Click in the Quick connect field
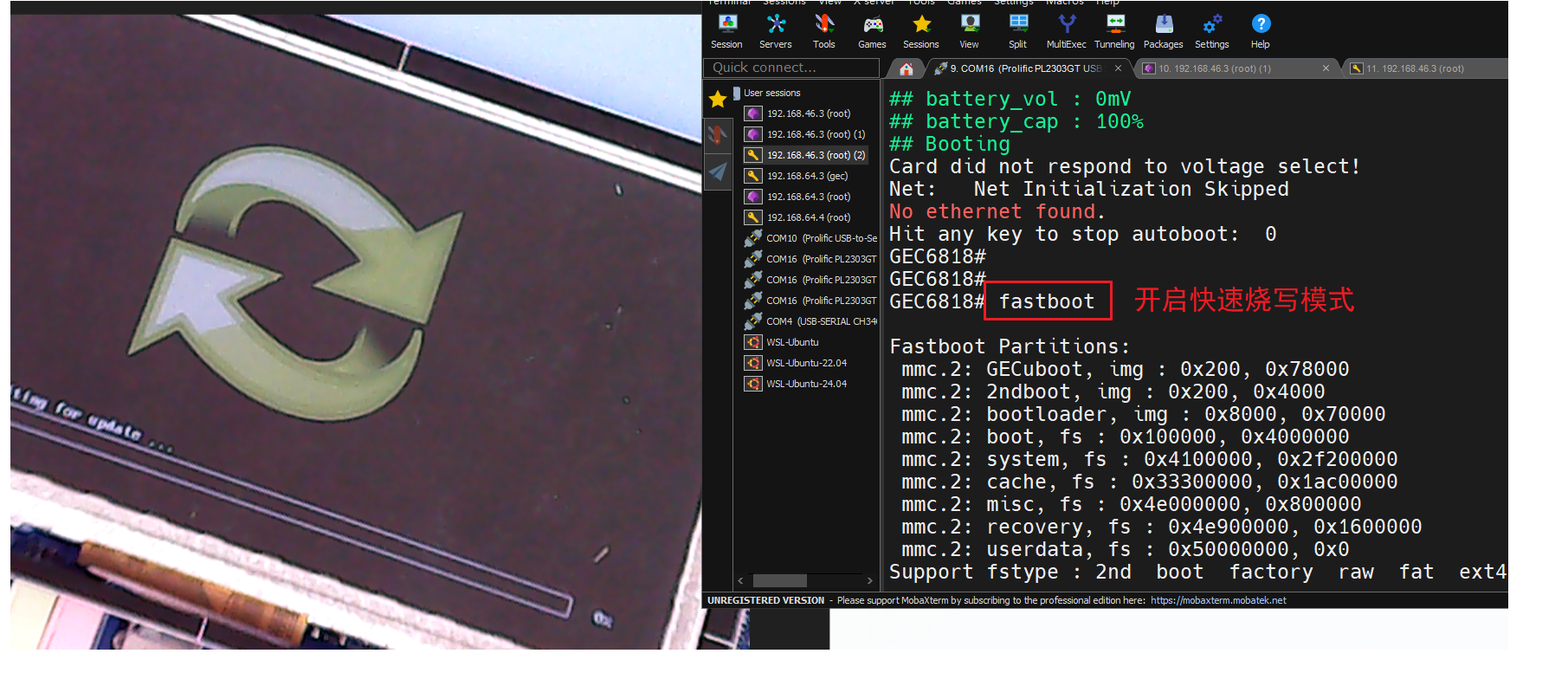Image resolution: width=1568 pixels, height=673 pixels. point(791,68)
